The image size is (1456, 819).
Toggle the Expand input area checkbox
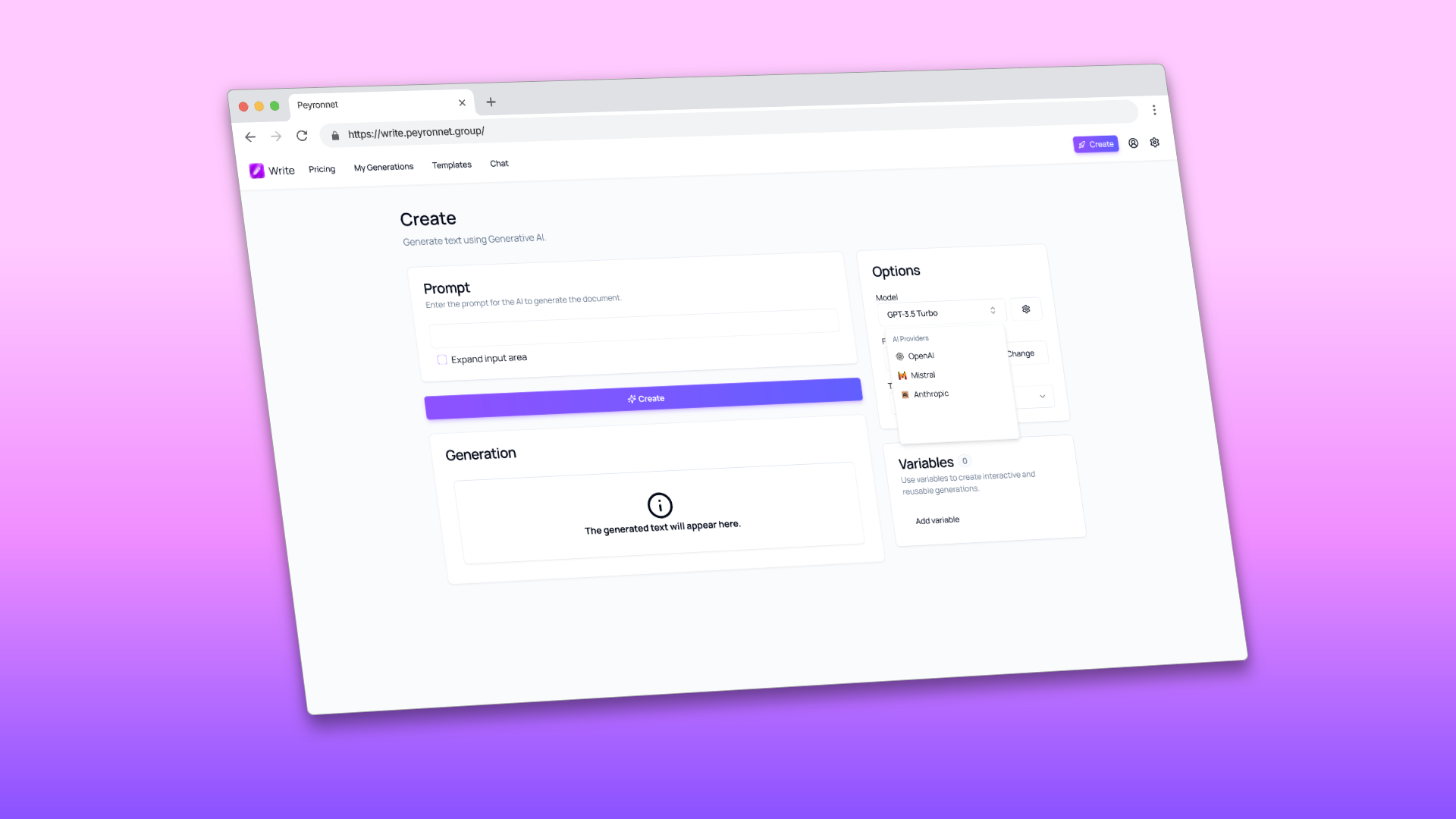coord(442,358)
